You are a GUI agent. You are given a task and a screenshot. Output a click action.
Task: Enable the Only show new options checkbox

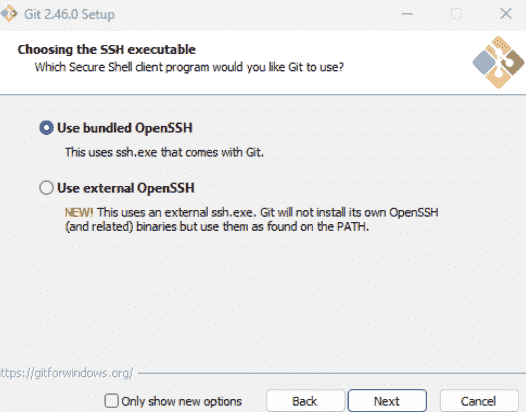[111, 401]
